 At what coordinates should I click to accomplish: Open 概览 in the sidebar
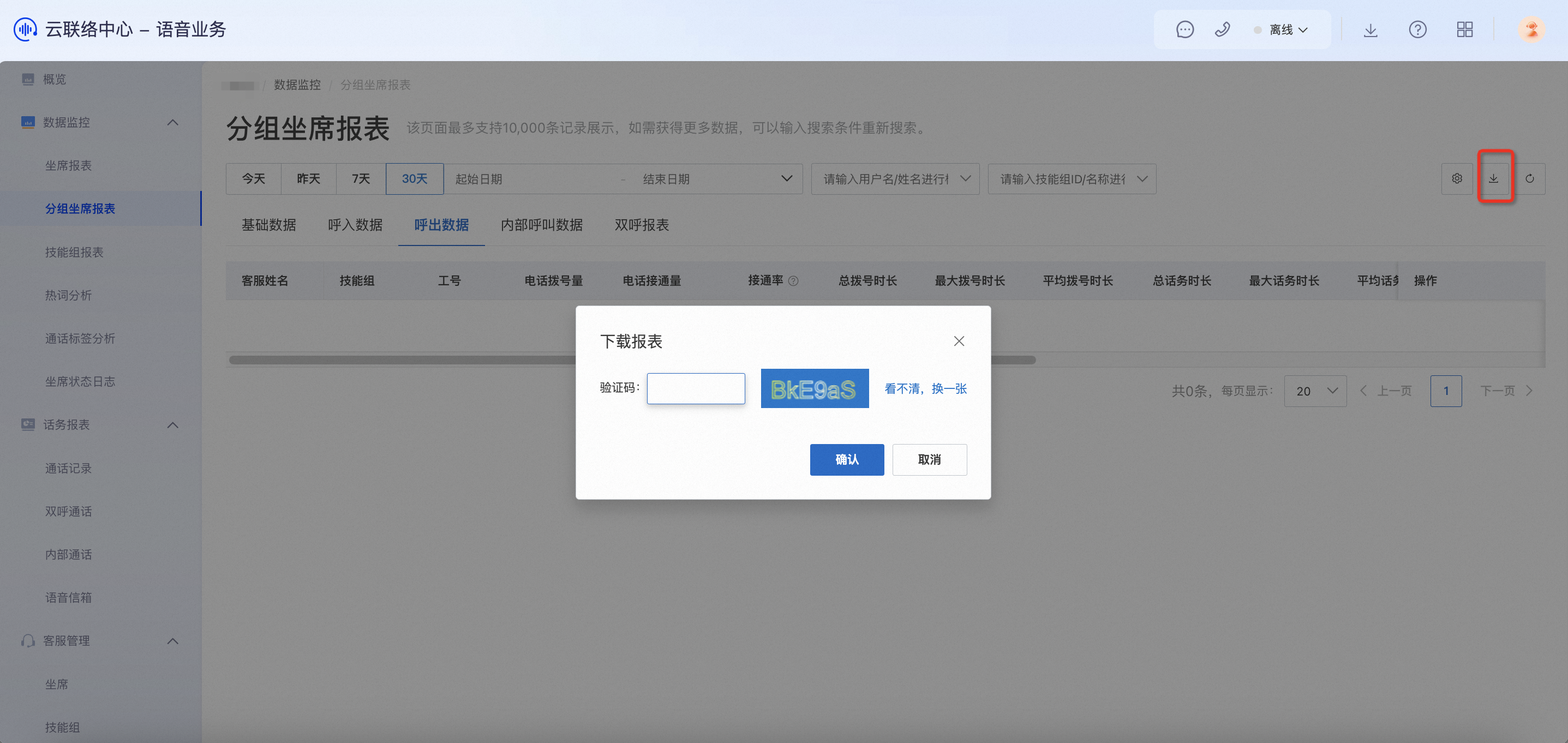click(54, 79)
